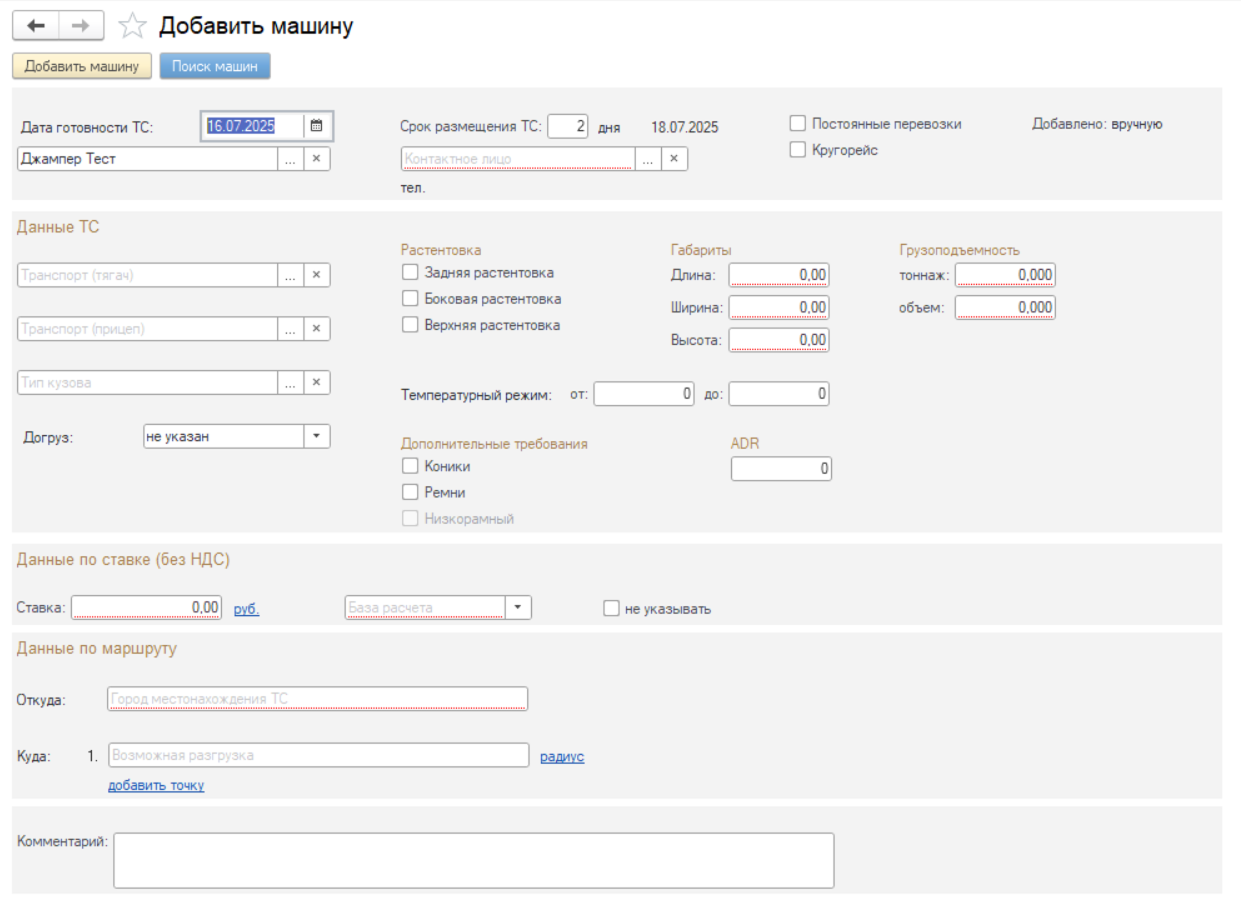Screen dimensions: 1241x910
Task: Open selection for trailer transport field
Action: (290, 329)
